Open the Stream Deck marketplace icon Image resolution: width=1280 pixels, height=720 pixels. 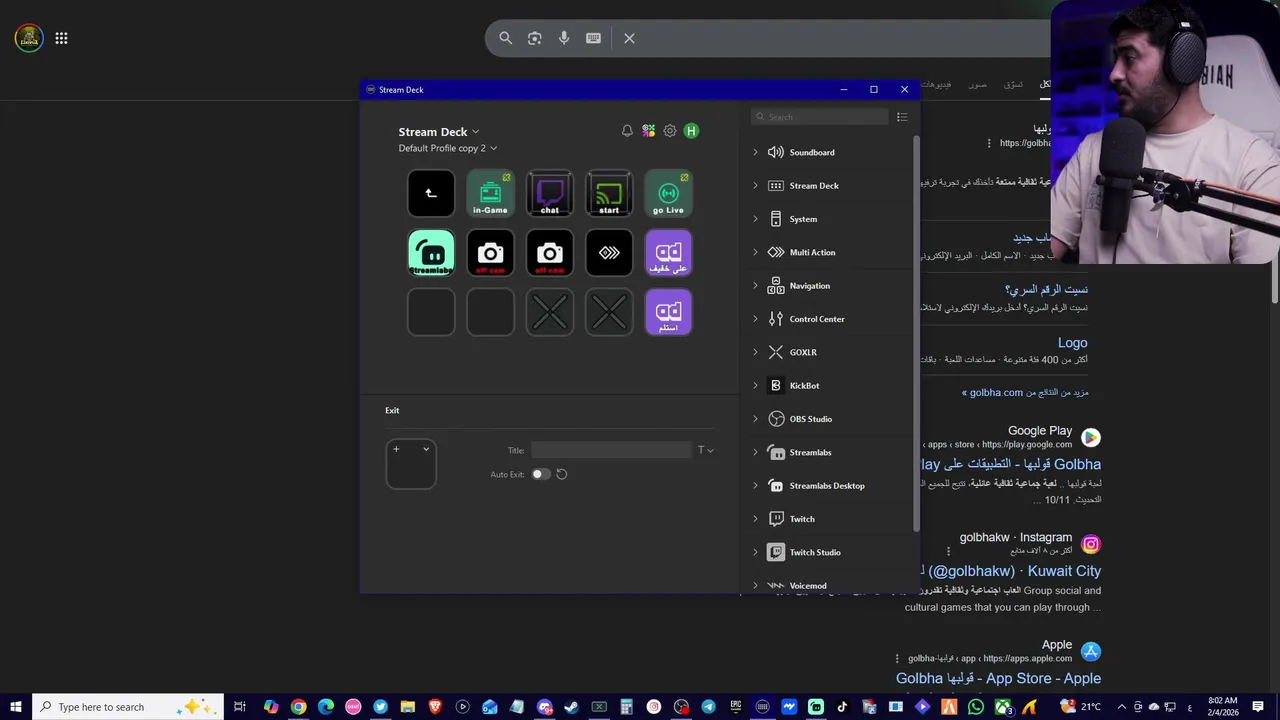click(649, 131)
